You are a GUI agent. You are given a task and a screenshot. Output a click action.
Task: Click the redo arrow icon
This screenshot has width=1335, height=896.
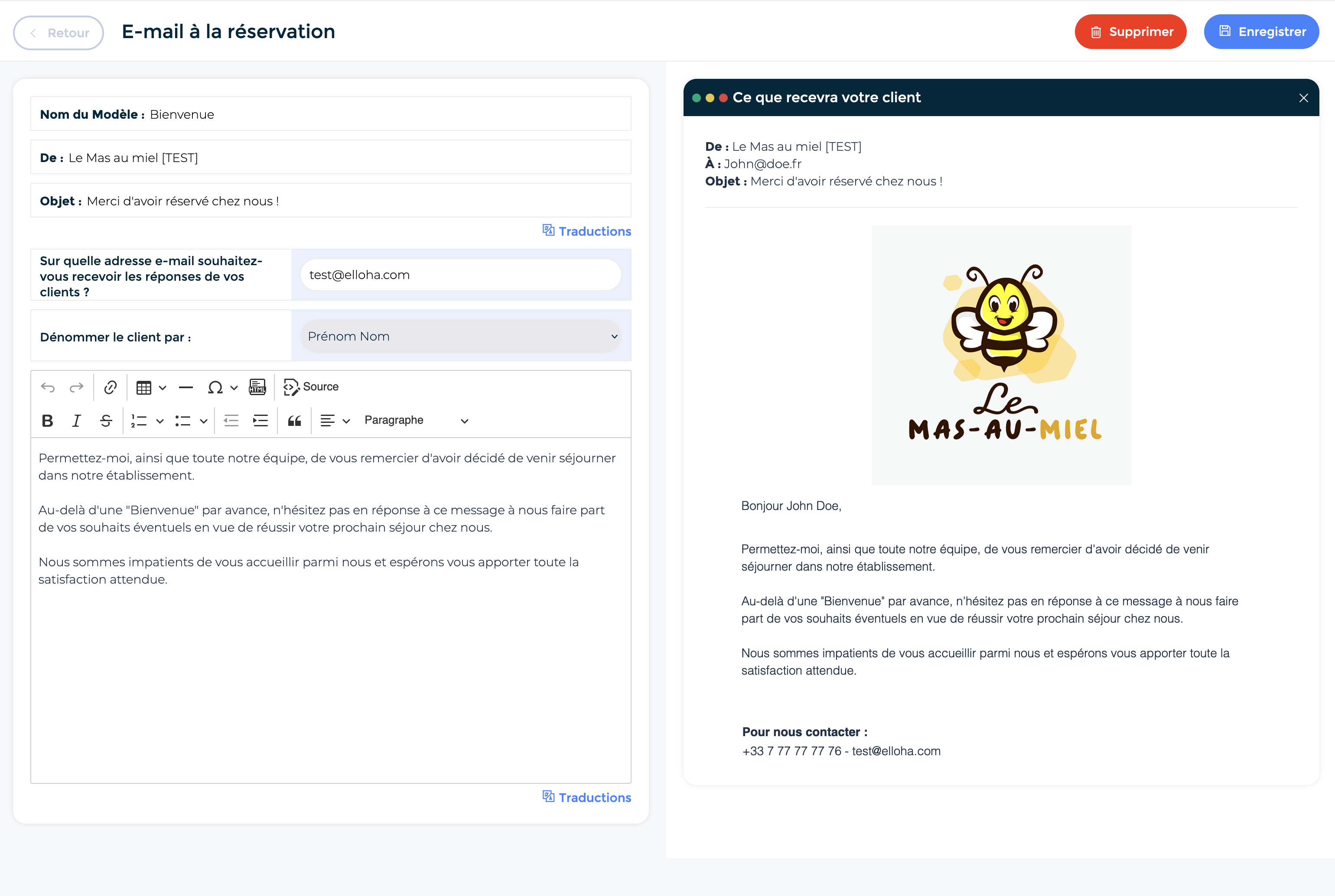(x=76, y=387)
